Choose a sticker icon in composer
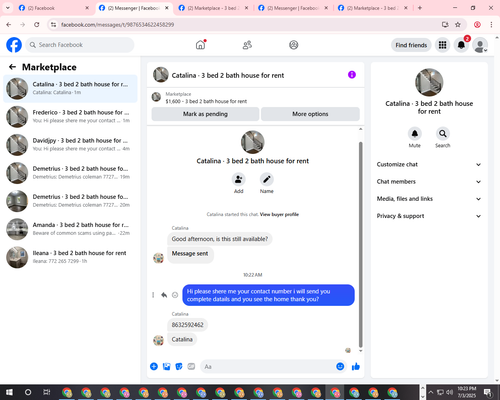This screenshot has height=400, width=500. click(179, 367)
